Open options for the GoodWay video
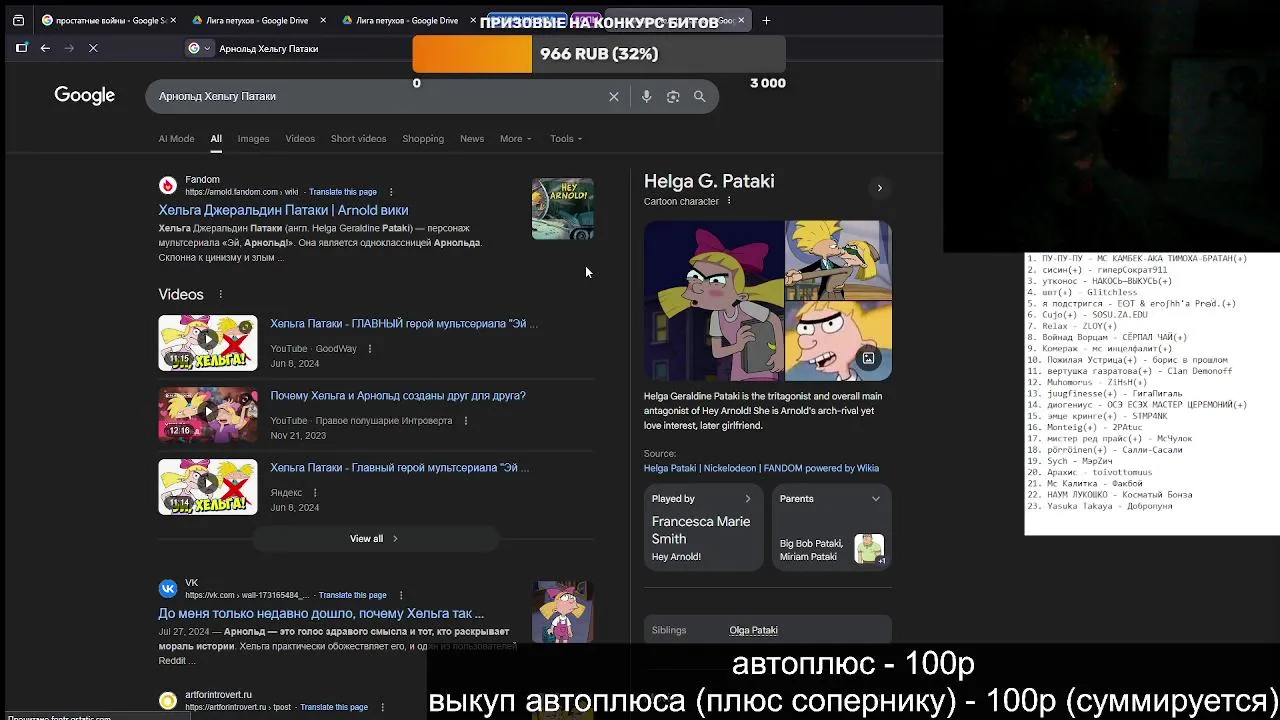1280x720 pixels. pyautogui.click(x=370, y=349)
